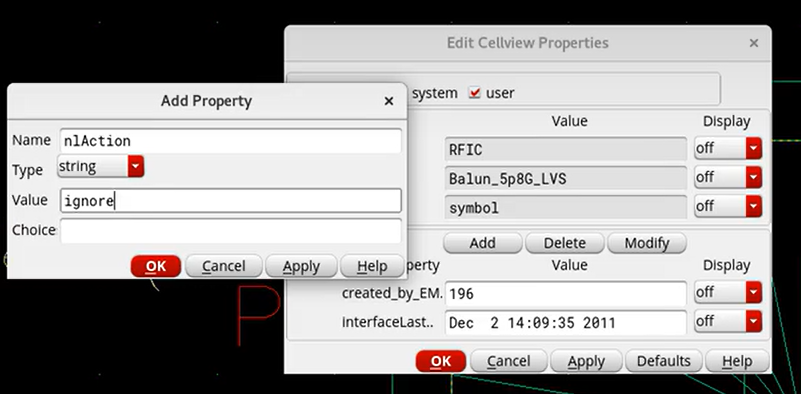Click the created_by_EM value field 196
801x394 pixels.
coord(566,293)
